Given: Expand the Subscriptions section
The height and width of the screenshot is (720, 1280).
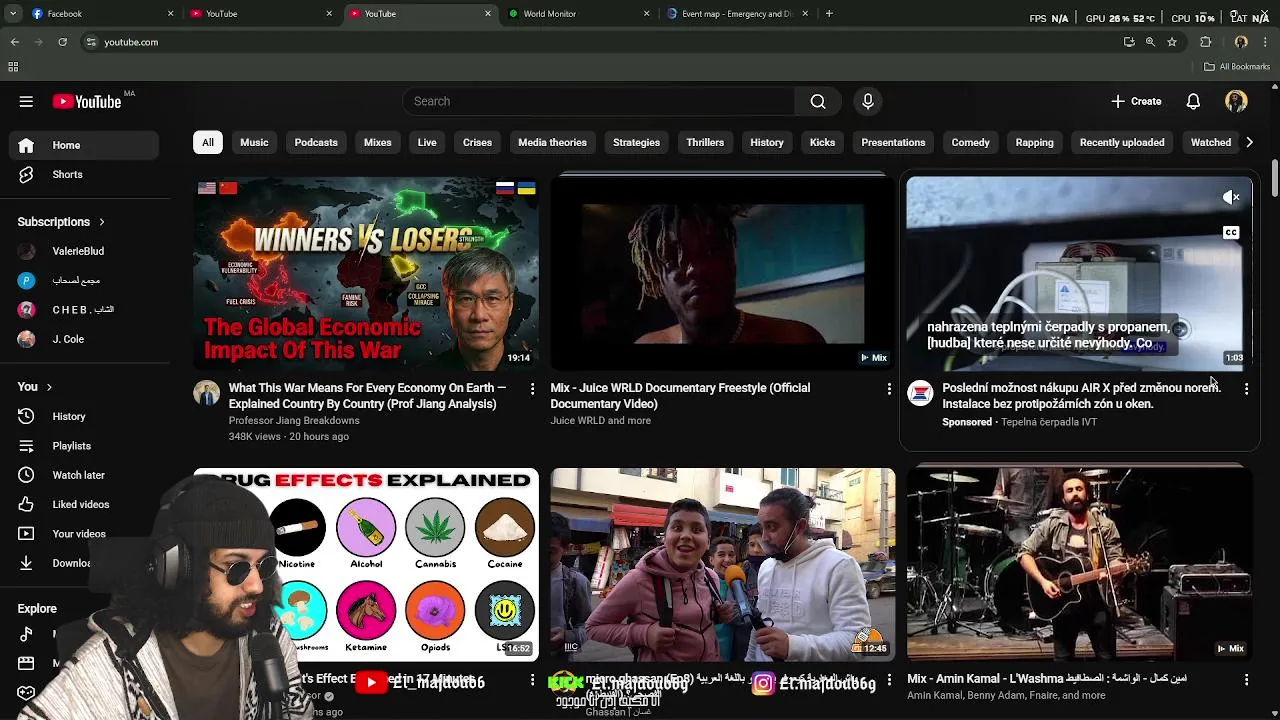Looking at the screenshot, I should [61, 222].
